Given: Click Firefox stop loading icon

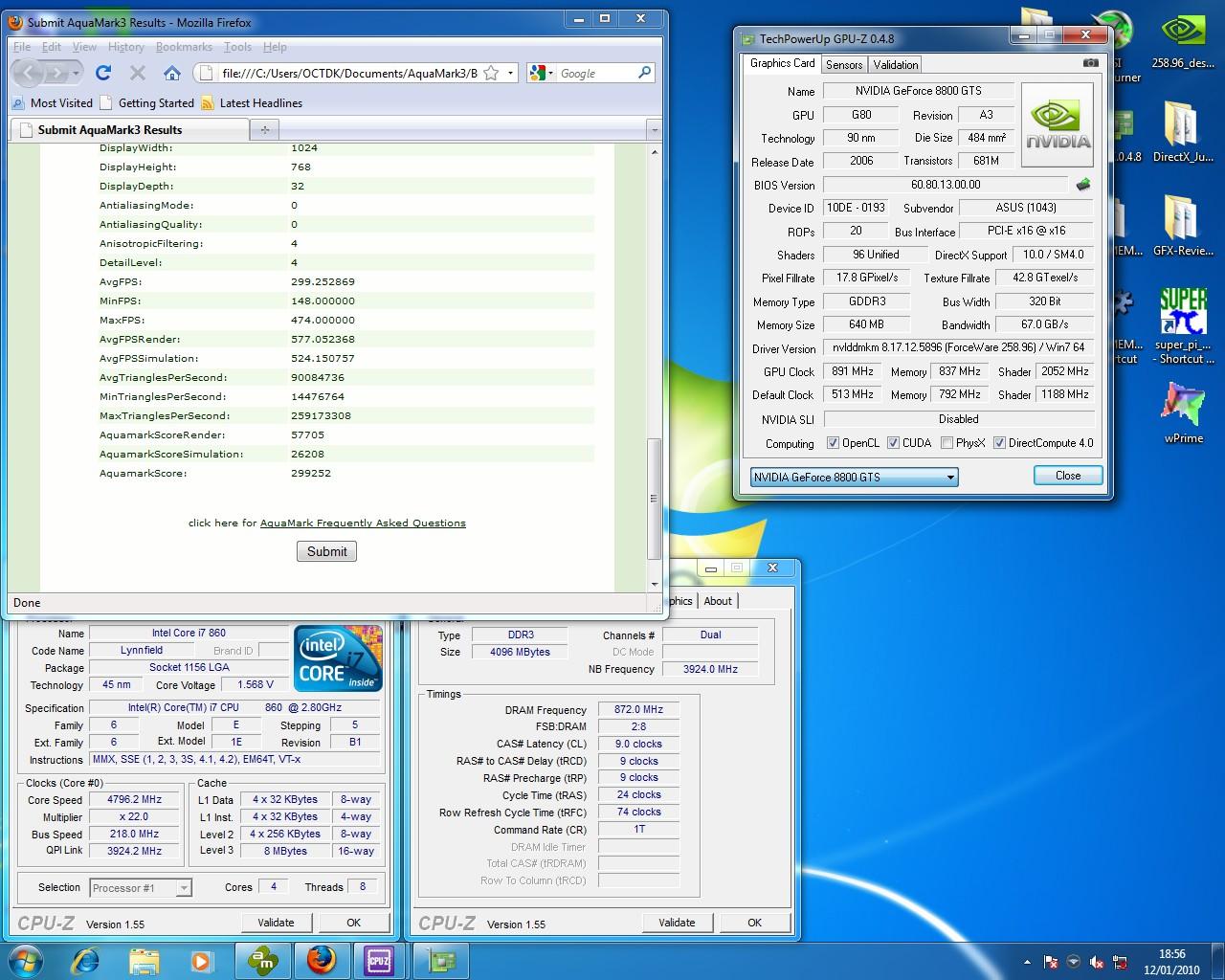Looking at the screenshot, I should (138, 73).
